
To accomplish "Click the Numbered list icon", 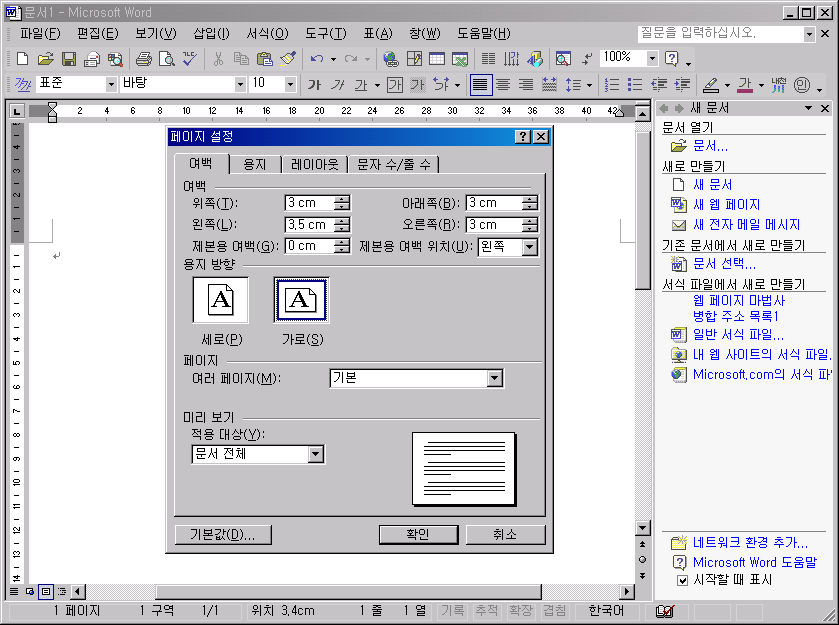I will (611, 85).
